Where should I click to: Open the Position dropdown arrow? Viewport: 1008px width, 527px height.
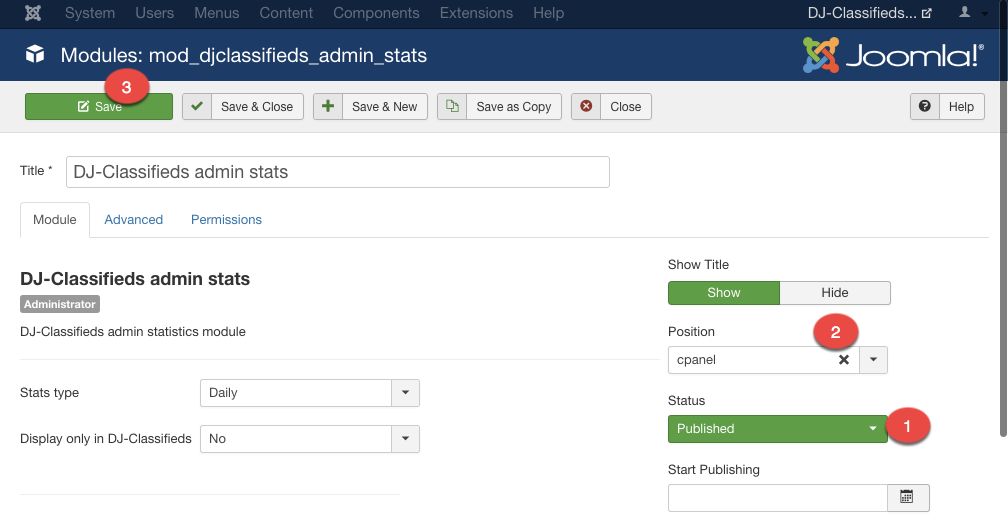point(873,360)
